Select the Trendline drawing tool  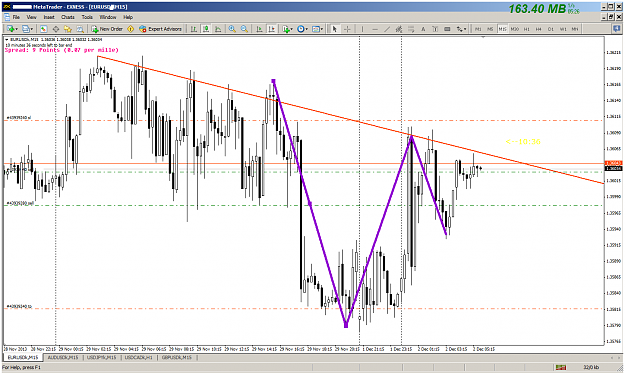pos(387,29)
